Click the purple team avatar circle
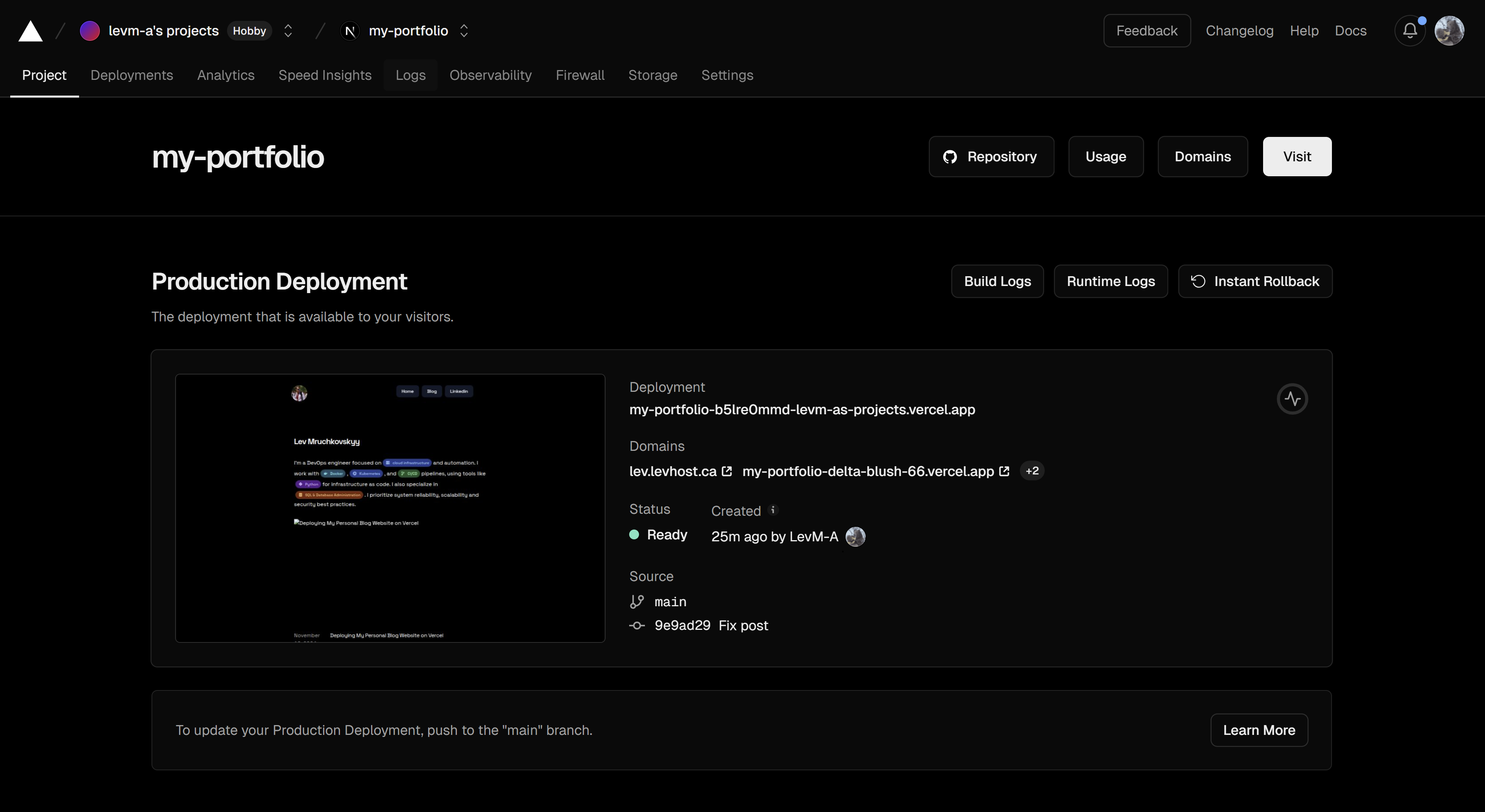This screenshot has width=1485, height=812. [x=89, y=31]
